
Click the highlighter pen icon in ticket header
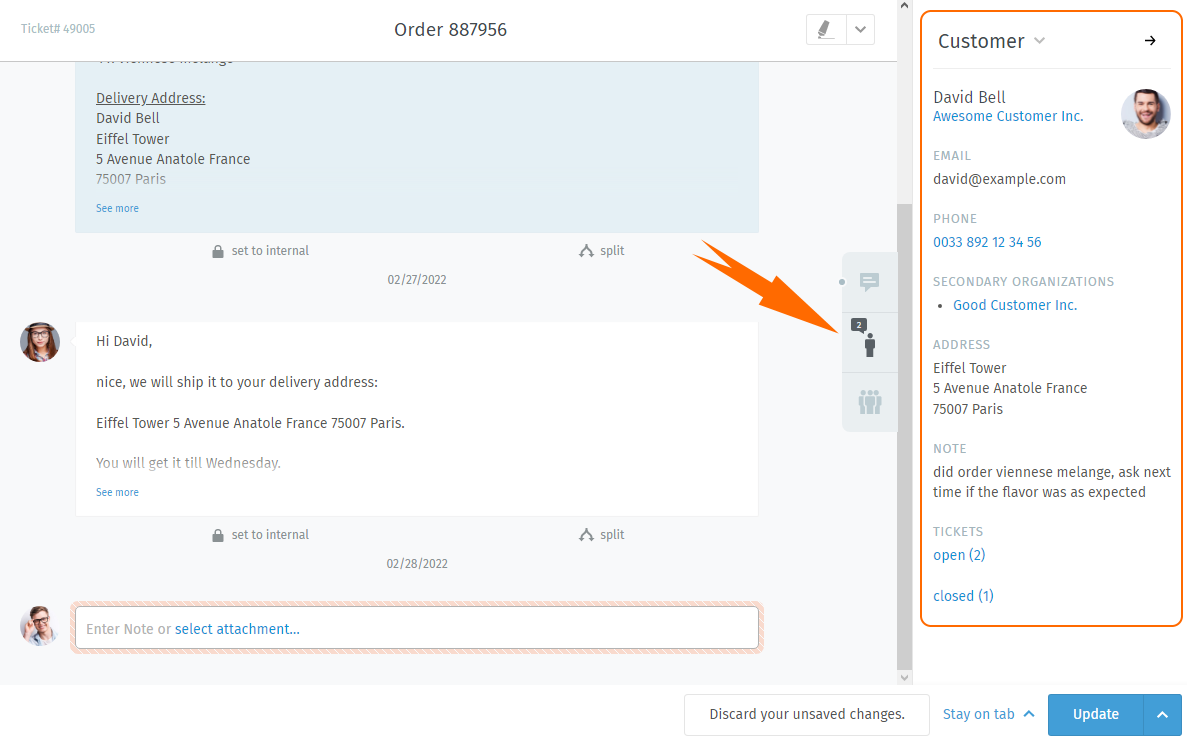pos(825,30)
